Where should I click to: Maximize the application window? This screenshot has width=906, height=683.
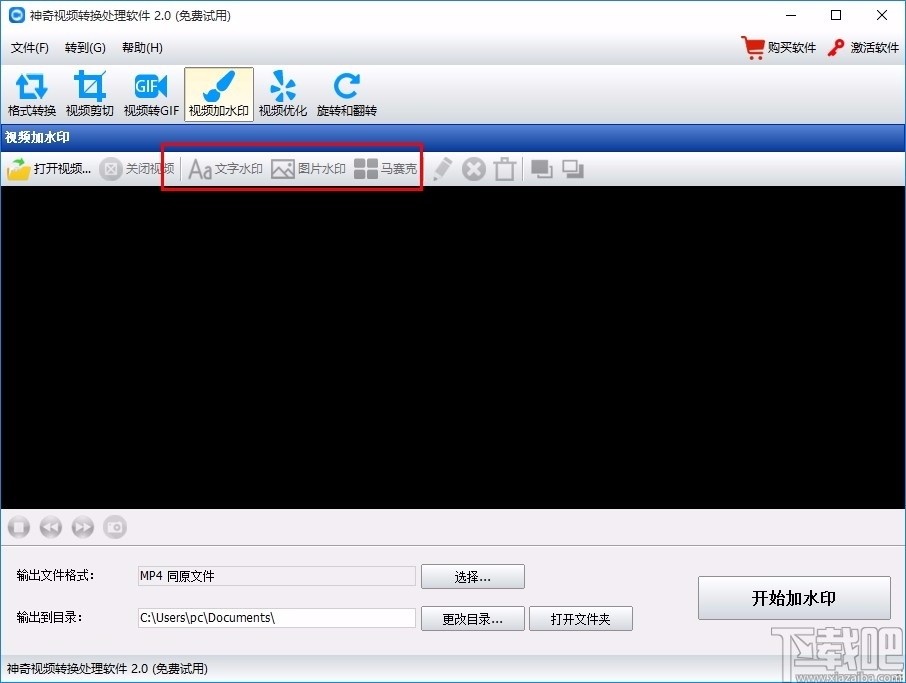coord(836,16)
